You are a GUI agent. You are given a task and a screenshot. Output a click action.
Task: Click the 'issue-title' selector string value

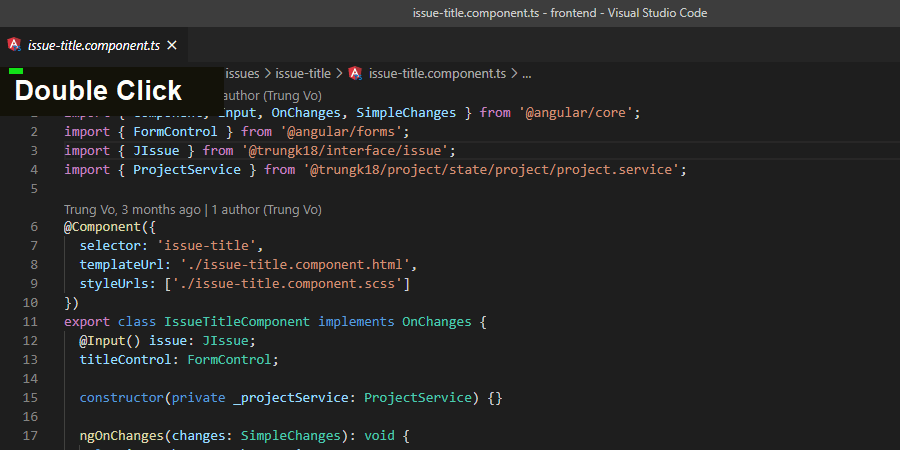206,246
